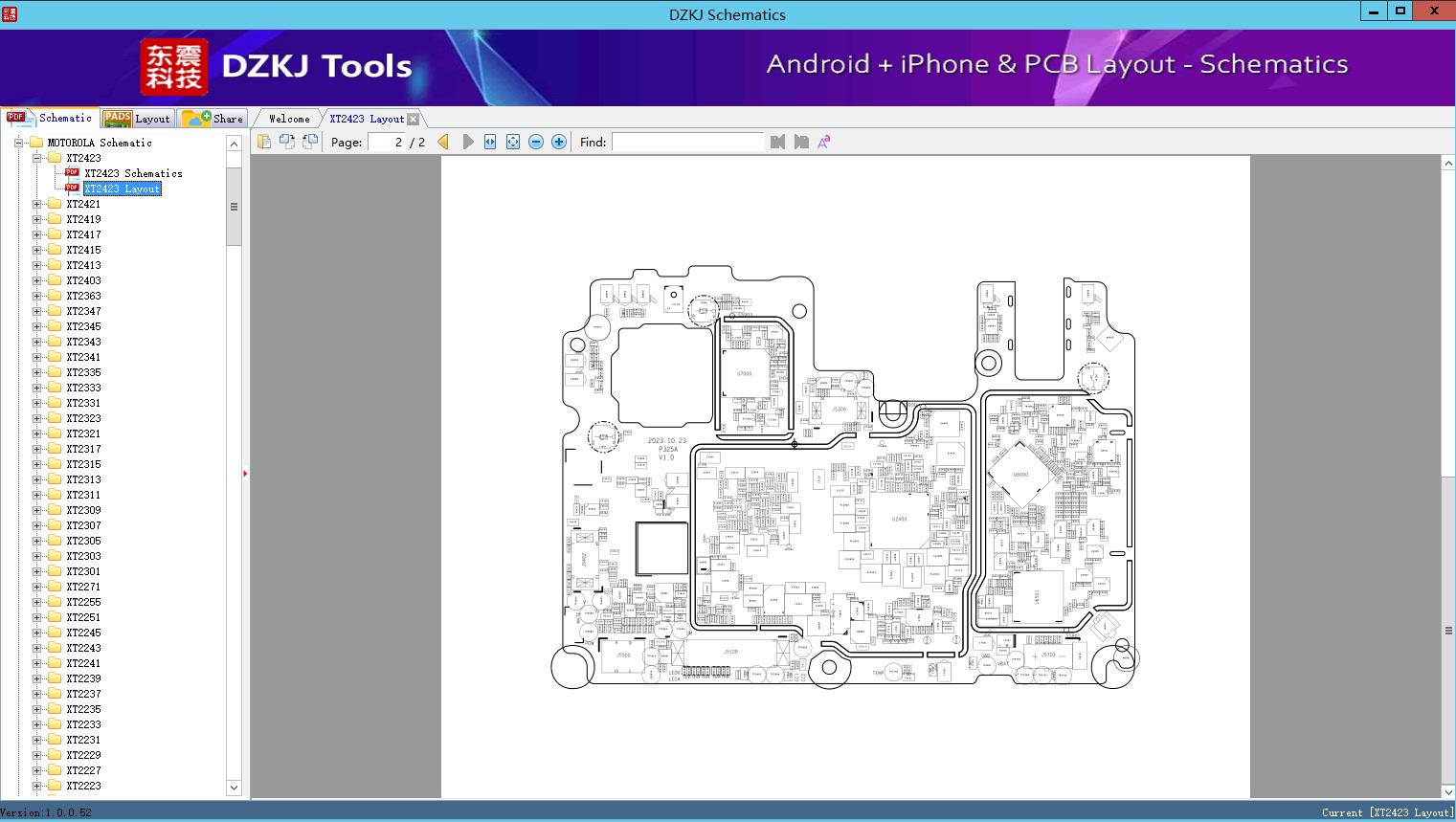Image resolution: width=1456 pixels, height=822 pixels.
Task: Find previous match icon
Action: [777, 142]
